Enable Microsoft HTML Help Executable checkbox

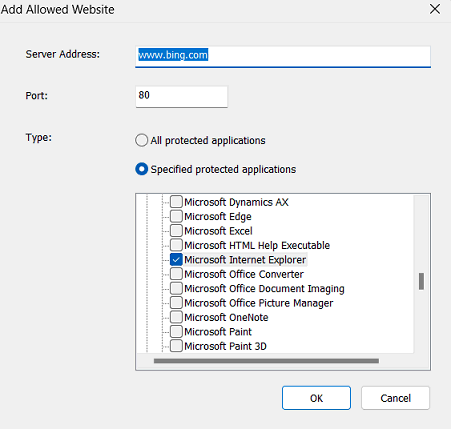176,245
